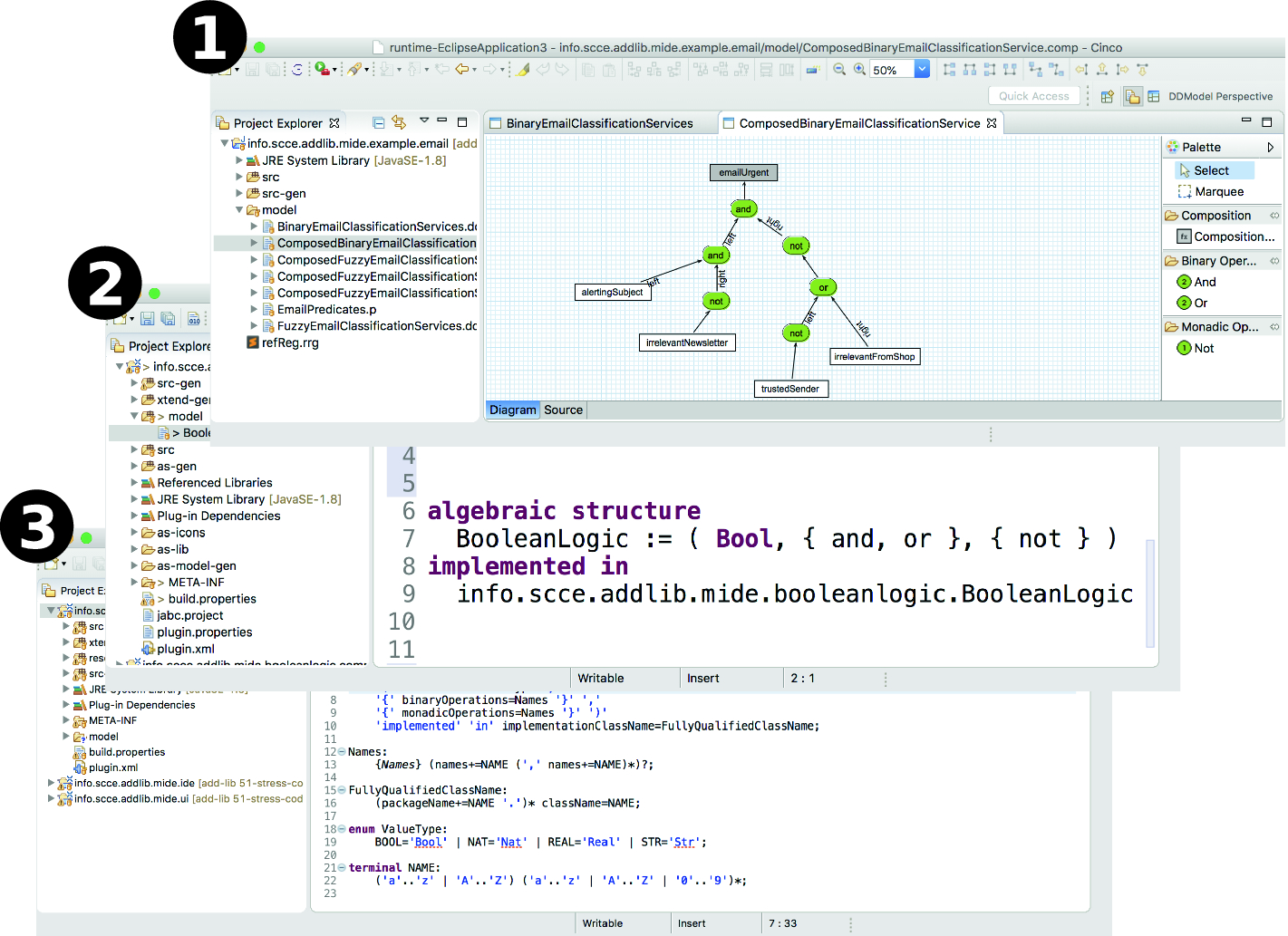Close the ComposedBinaryEmailClassificationService tab
Viewport: 1288px width, 936px height.
coord(992,123)
